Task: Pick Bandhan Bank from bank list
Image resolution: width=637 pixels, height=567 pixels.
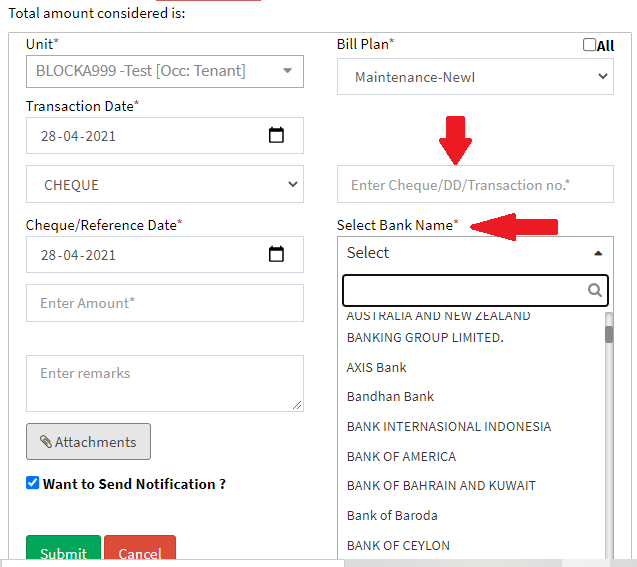Action: point(390,397)
